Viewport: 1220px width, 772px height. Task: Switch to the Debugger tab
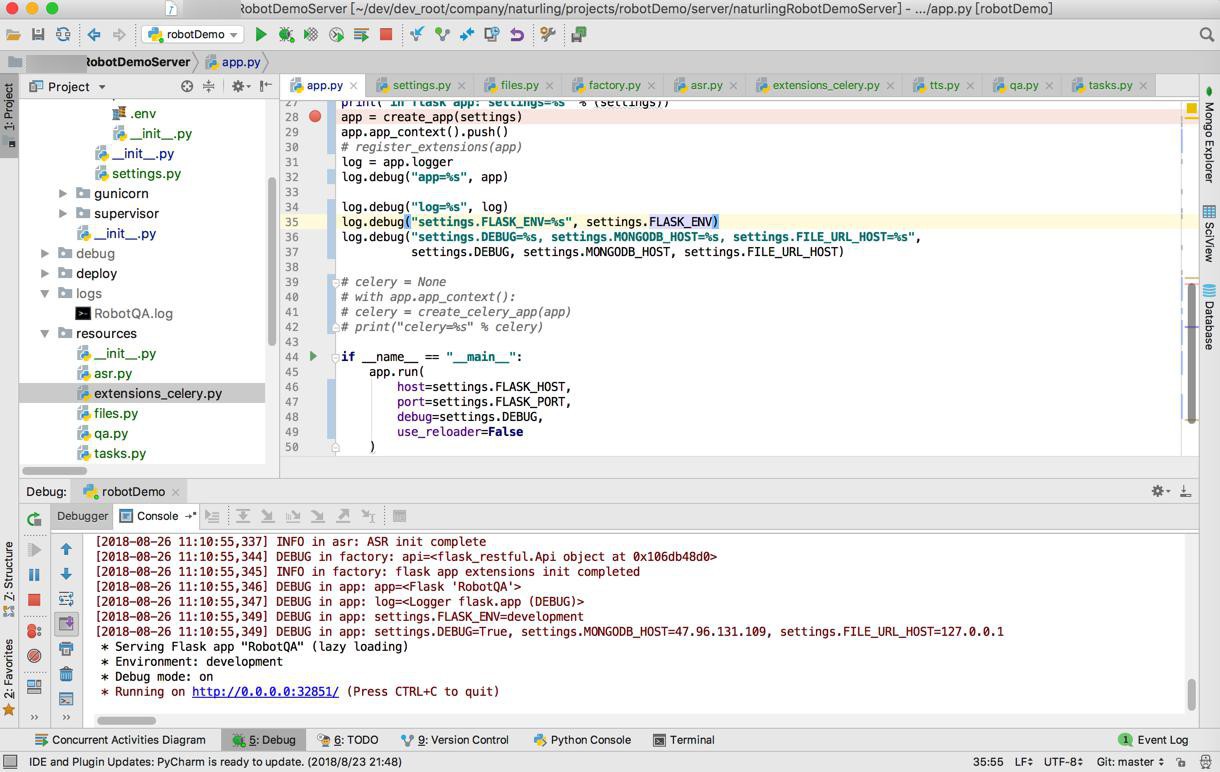(x=82, y=516)
